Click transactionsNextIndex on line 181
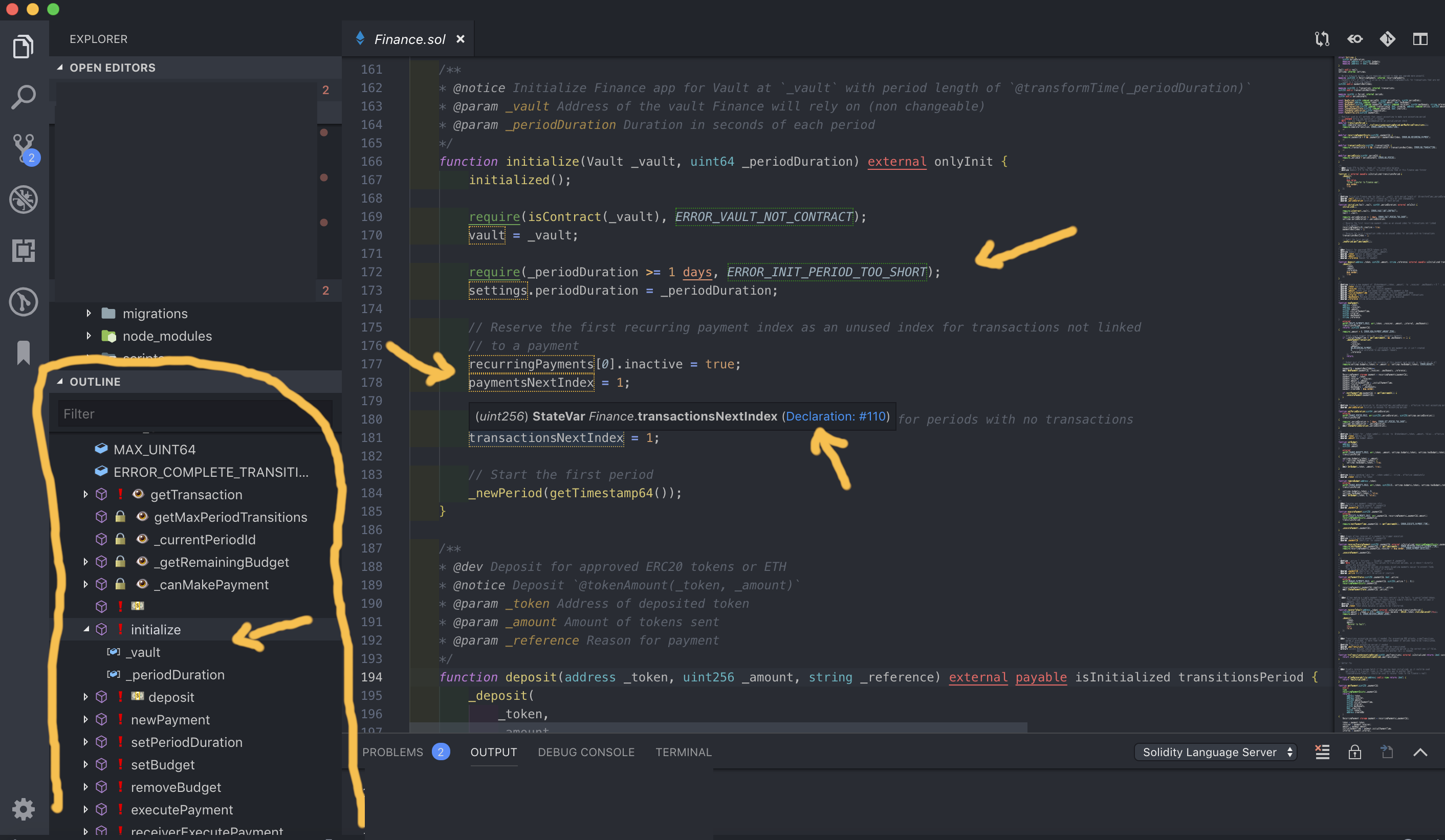This screenshot has height=840, width=1445. coord(546,437)
